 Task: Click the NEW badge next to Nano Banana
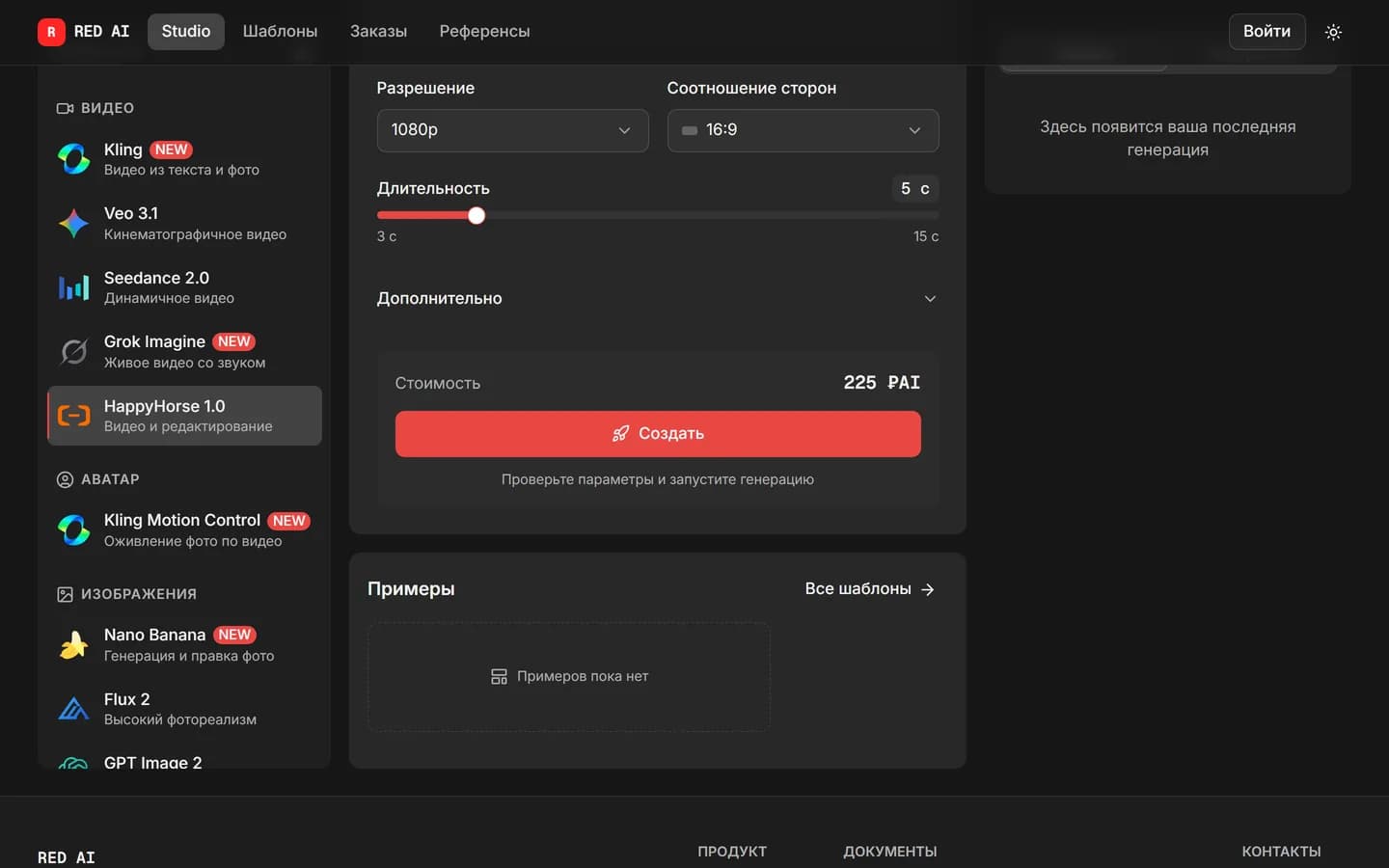pyautogui.click(x=234, y=635)
